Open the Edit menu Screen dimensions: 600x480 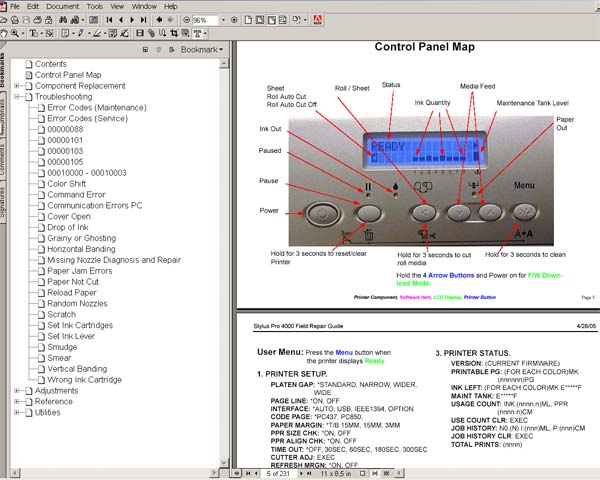pyautogui.click(x=33, y=7)
